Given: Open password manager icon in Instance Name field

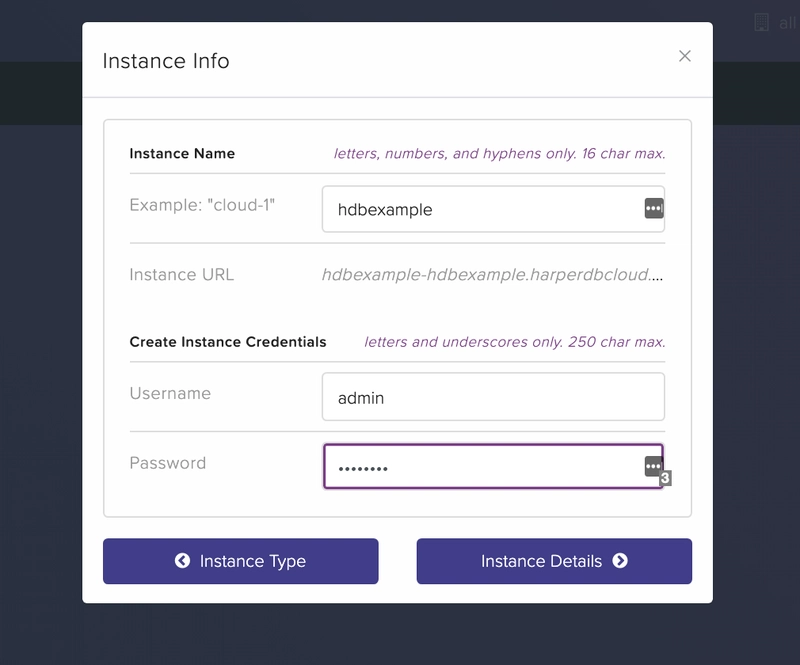Looking at the screenshot, I should [x=654, y=208].
